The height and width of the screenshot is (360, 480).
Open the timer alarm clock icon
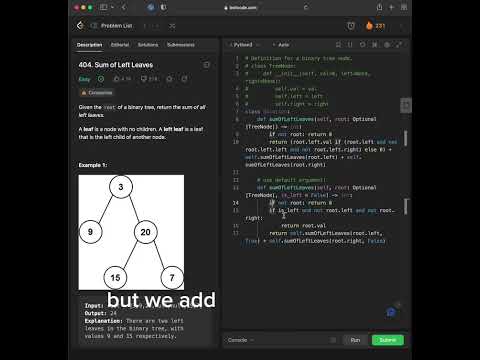pyautogui.click(x=351, y=26)
